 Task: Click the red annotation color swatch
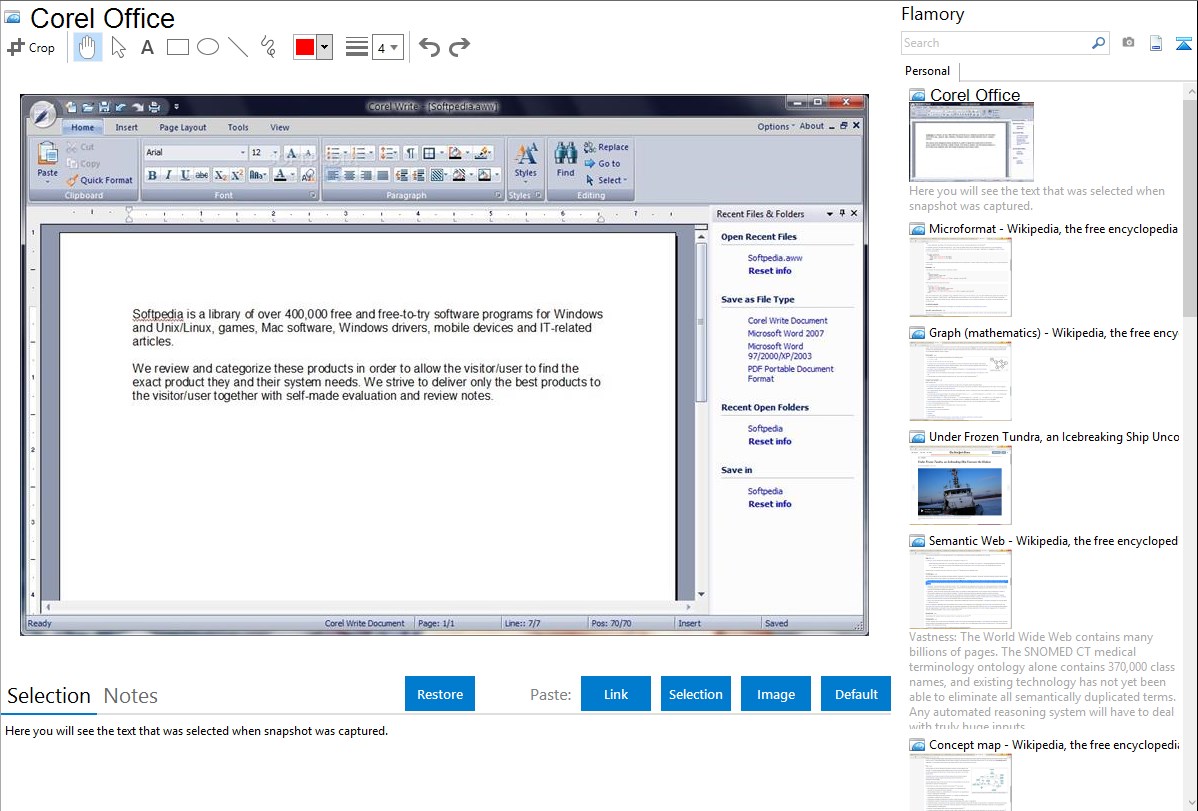[305, 47]
